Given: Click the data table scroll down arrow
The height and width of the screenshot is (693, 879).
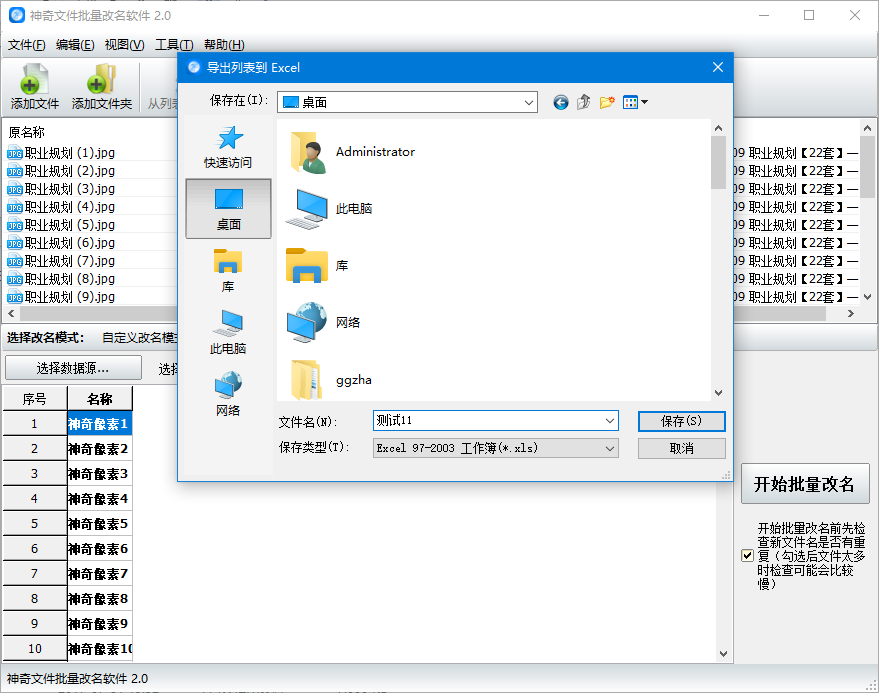Looking at the screenshot, I should (x=723, y=654).
